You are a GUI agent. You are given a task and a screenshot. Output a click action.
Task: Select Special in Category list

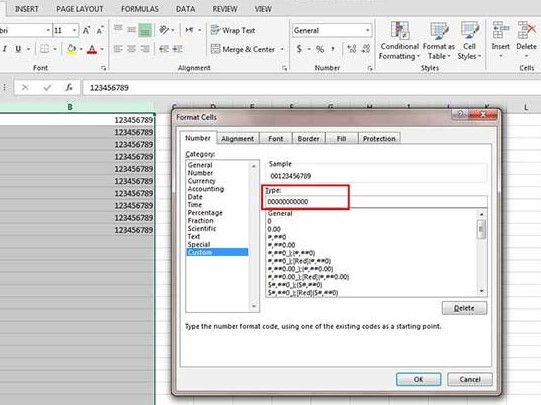click(x=199, y=244)
